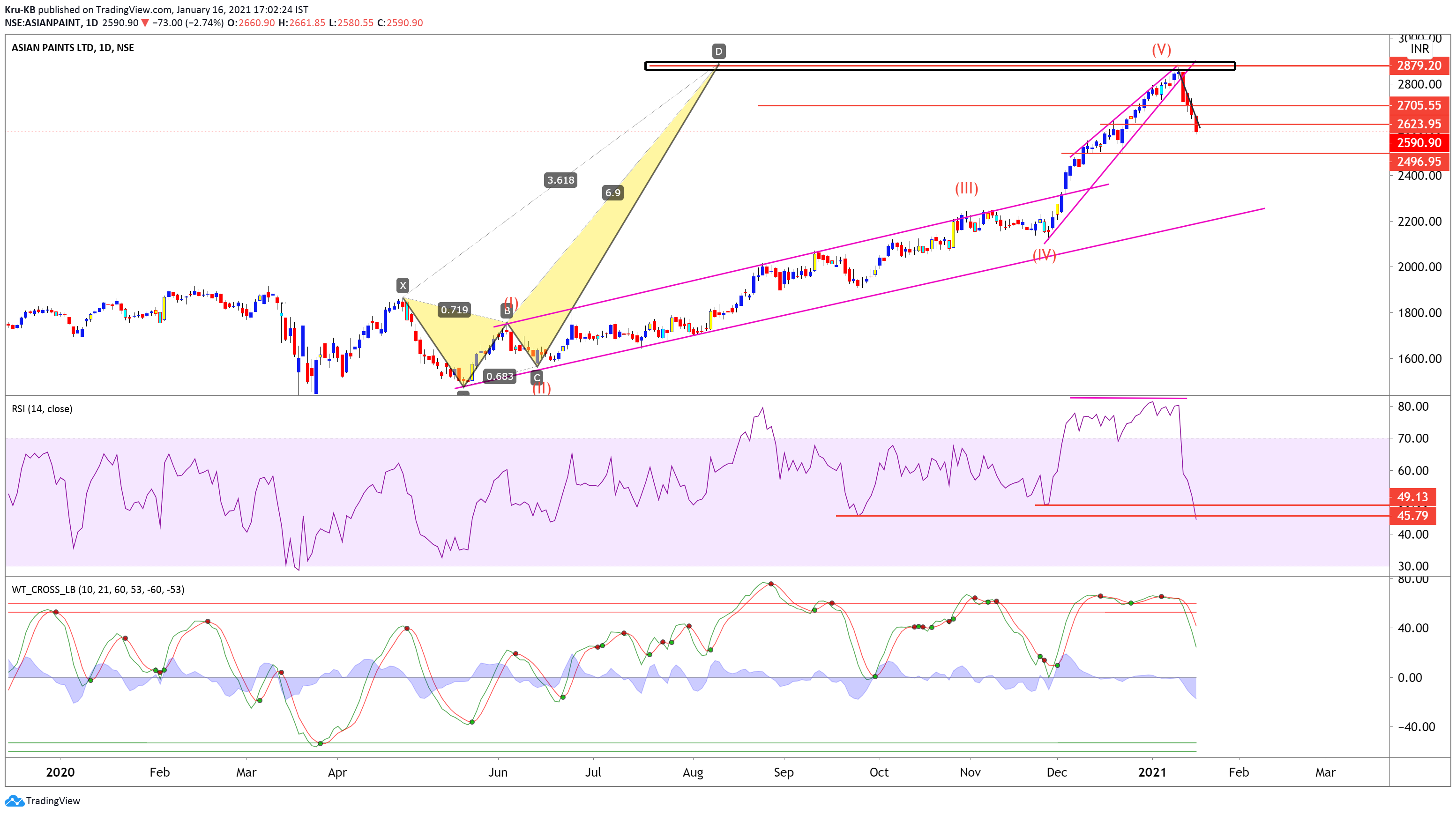Select the harmonic pattern point C marker
1456x815 pixels.
pyautogui.click(x=537, y=378)
